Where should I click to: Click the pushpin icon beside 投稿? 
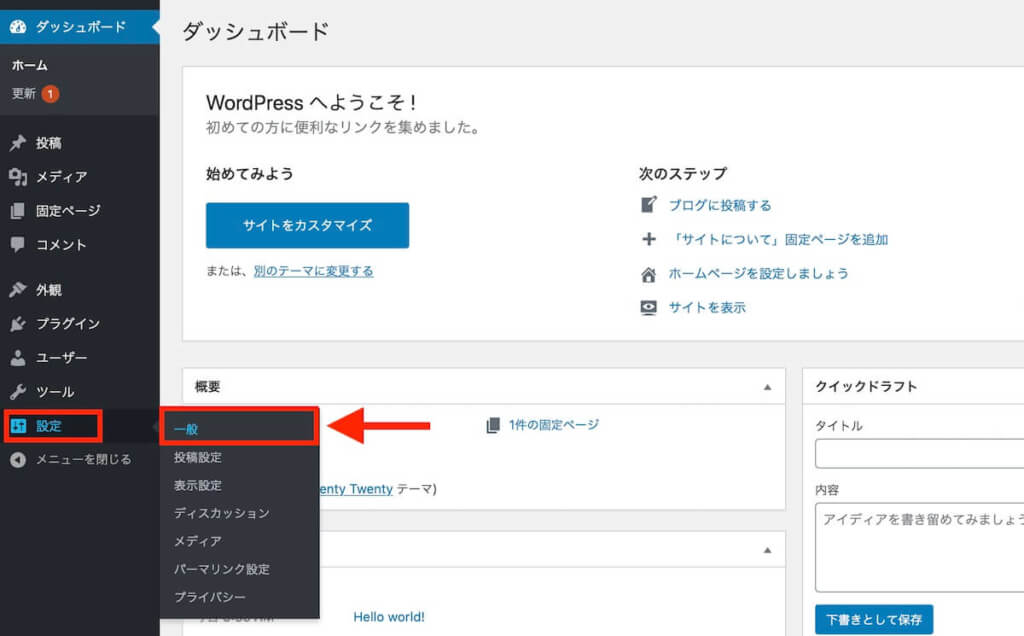point(18,142)
